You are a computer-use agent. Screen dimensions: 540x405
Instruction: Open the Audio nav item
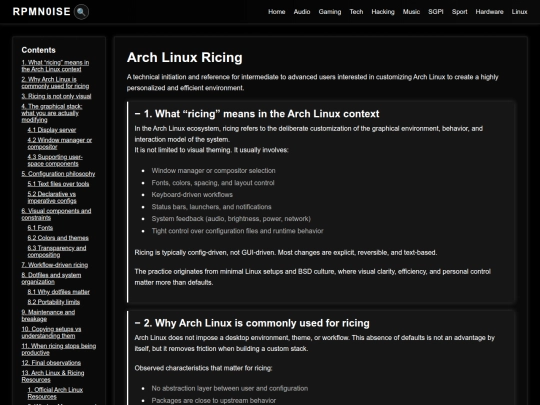[x=302, y=12]
